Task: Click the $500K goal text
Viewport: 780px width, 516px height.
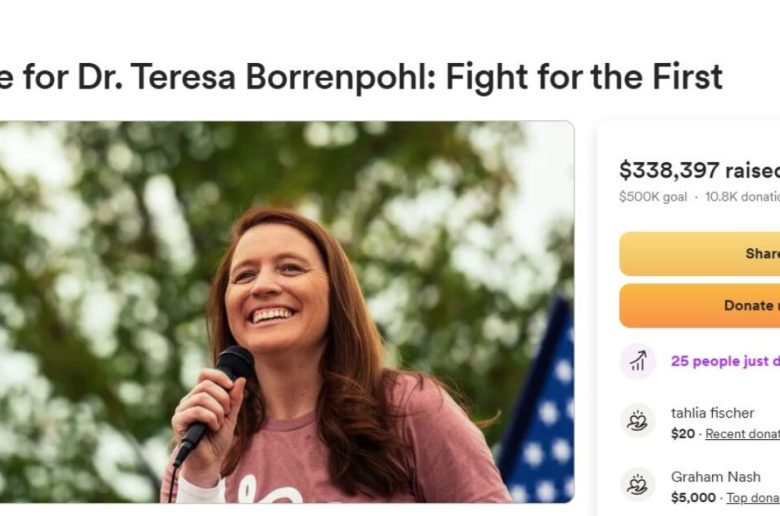Action: (x=653, y=197)
